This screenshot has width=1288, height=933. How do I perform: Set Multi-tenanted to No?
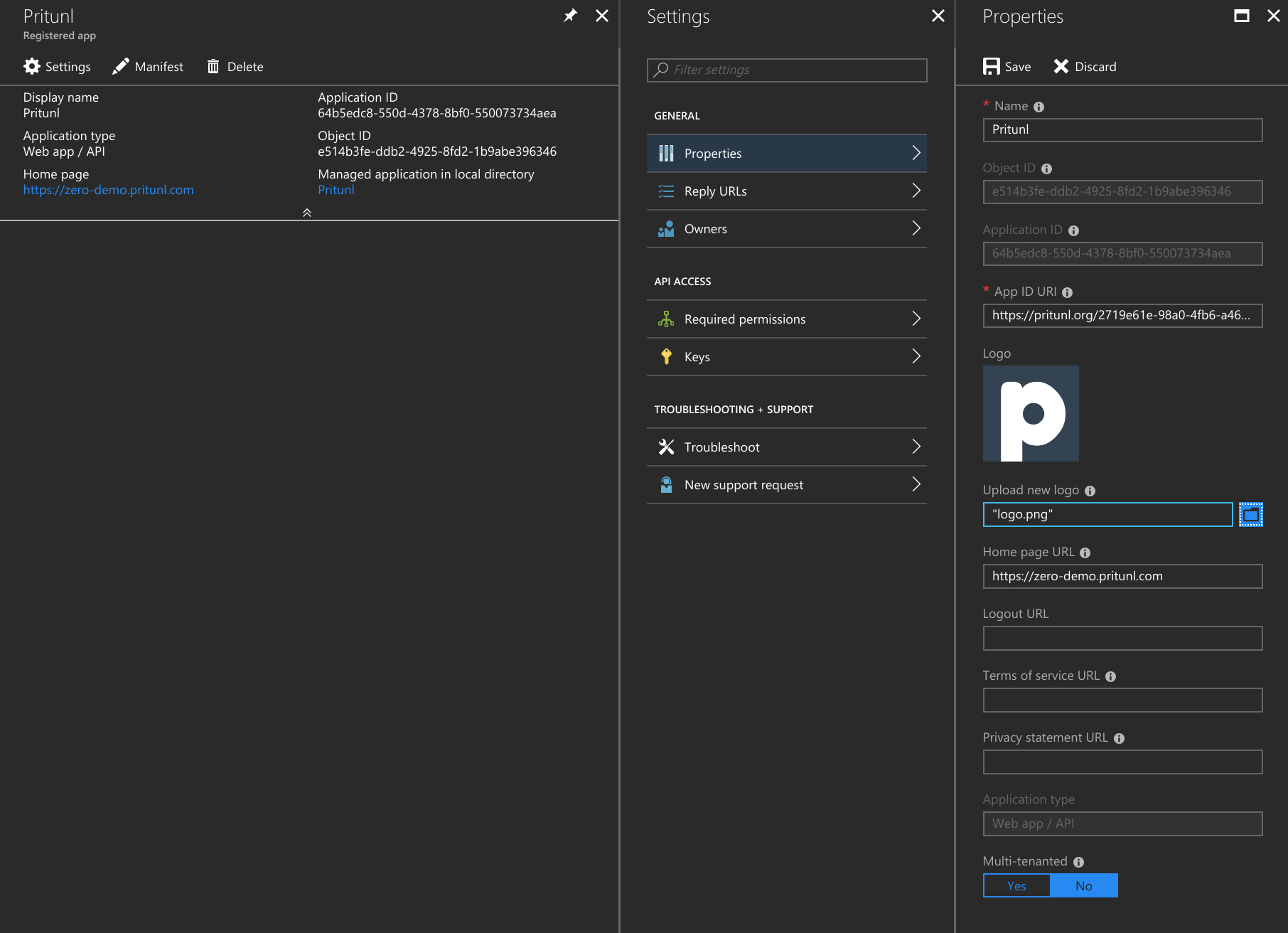[1084, 885]
